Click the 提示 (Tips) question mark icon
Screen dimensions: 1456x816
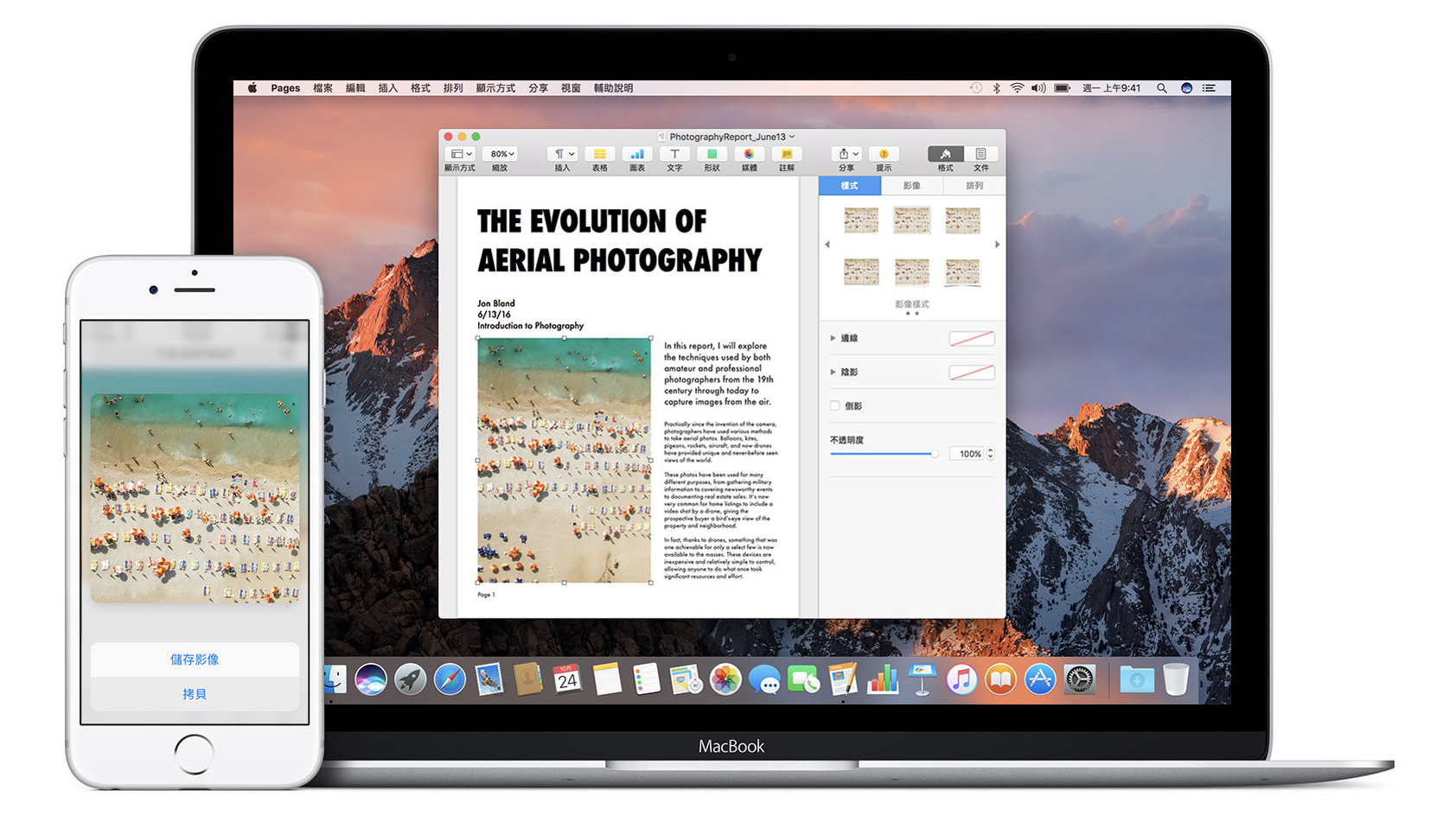(884, 155)
